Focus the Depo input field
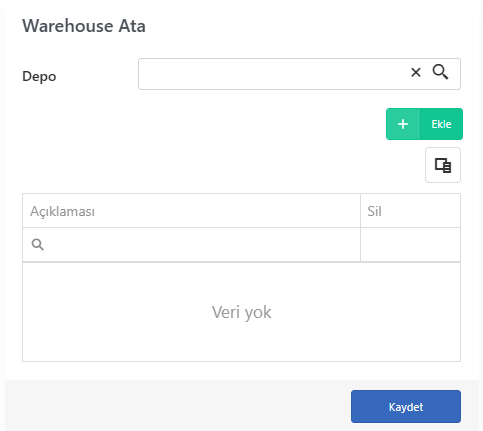Screen dimensions: 483x431 pos(272,74)
